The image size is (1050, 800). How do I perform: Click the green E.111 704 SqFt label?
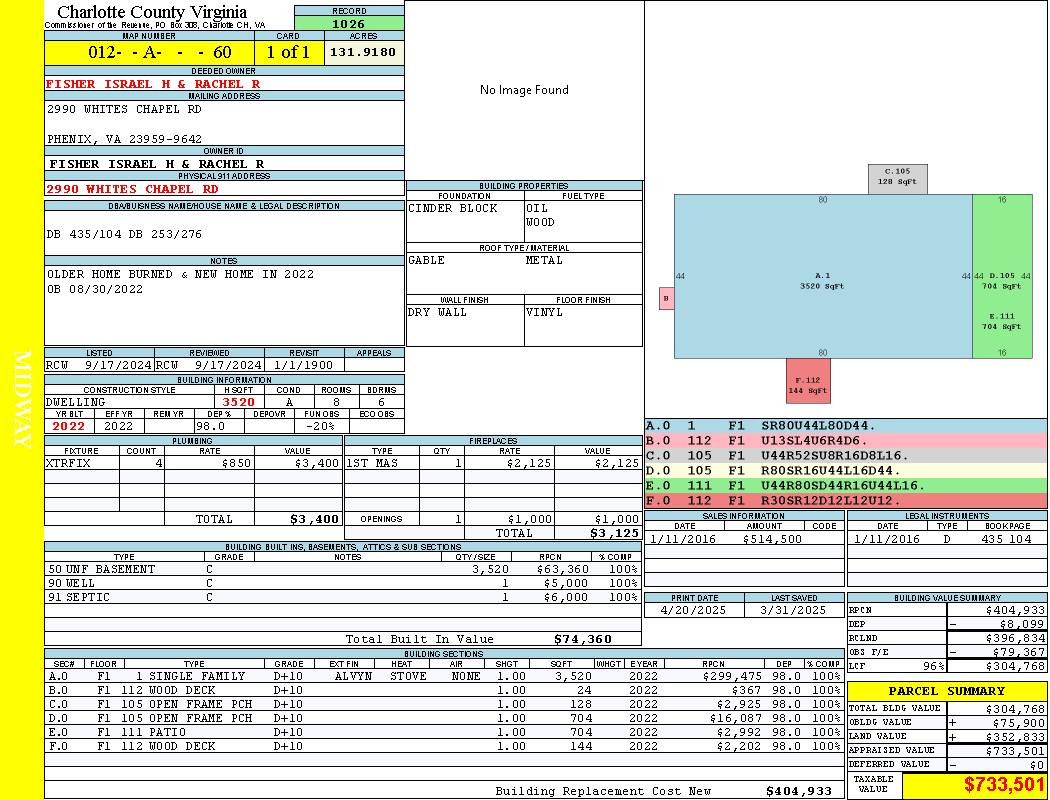tap(1002, 321)
